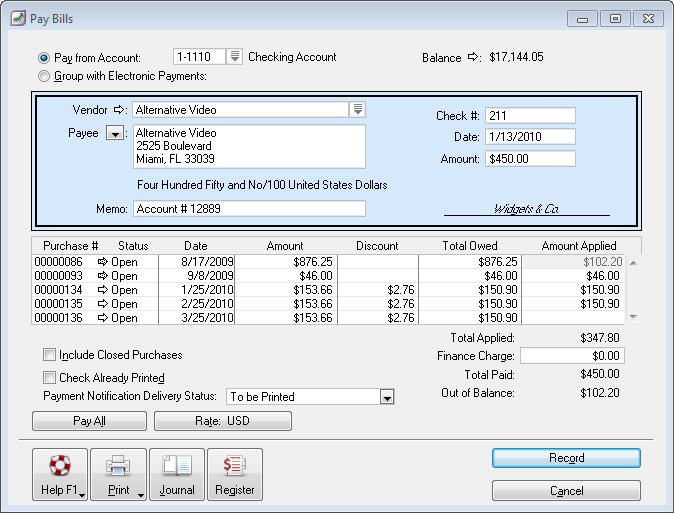Click the Amount Applied column header
The width and height of the screenshot is (674, 513).
pyautogui.click(x=579, y=246)
